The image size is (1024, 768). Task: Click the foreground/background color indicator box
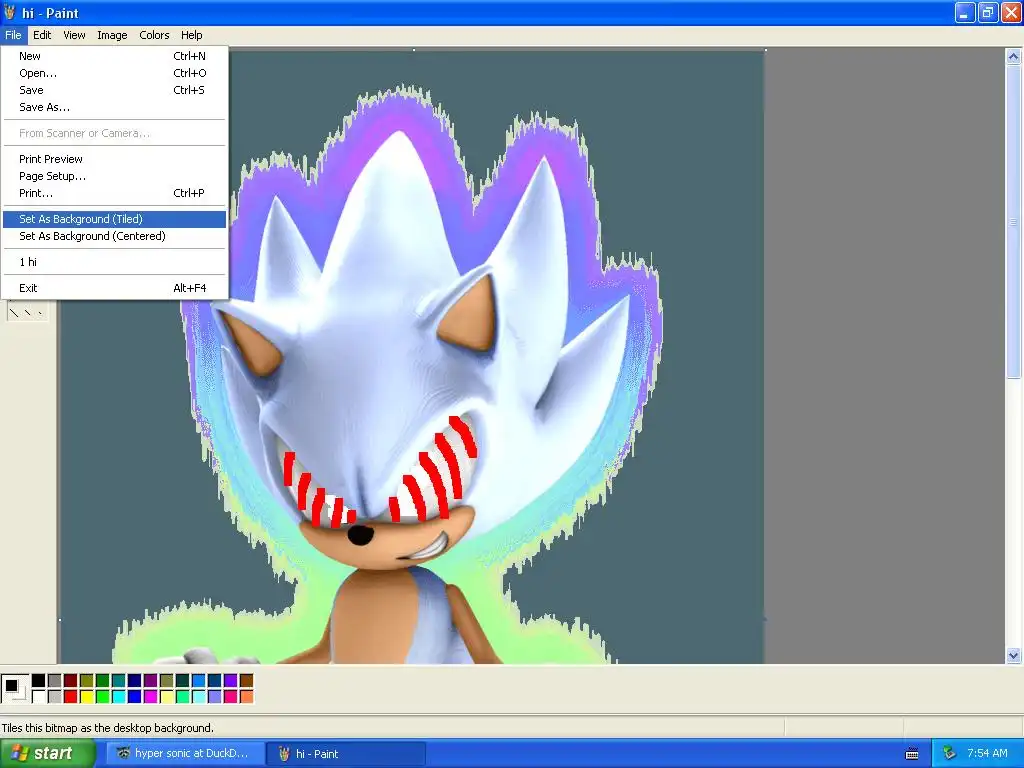click(x=14, y=688)
